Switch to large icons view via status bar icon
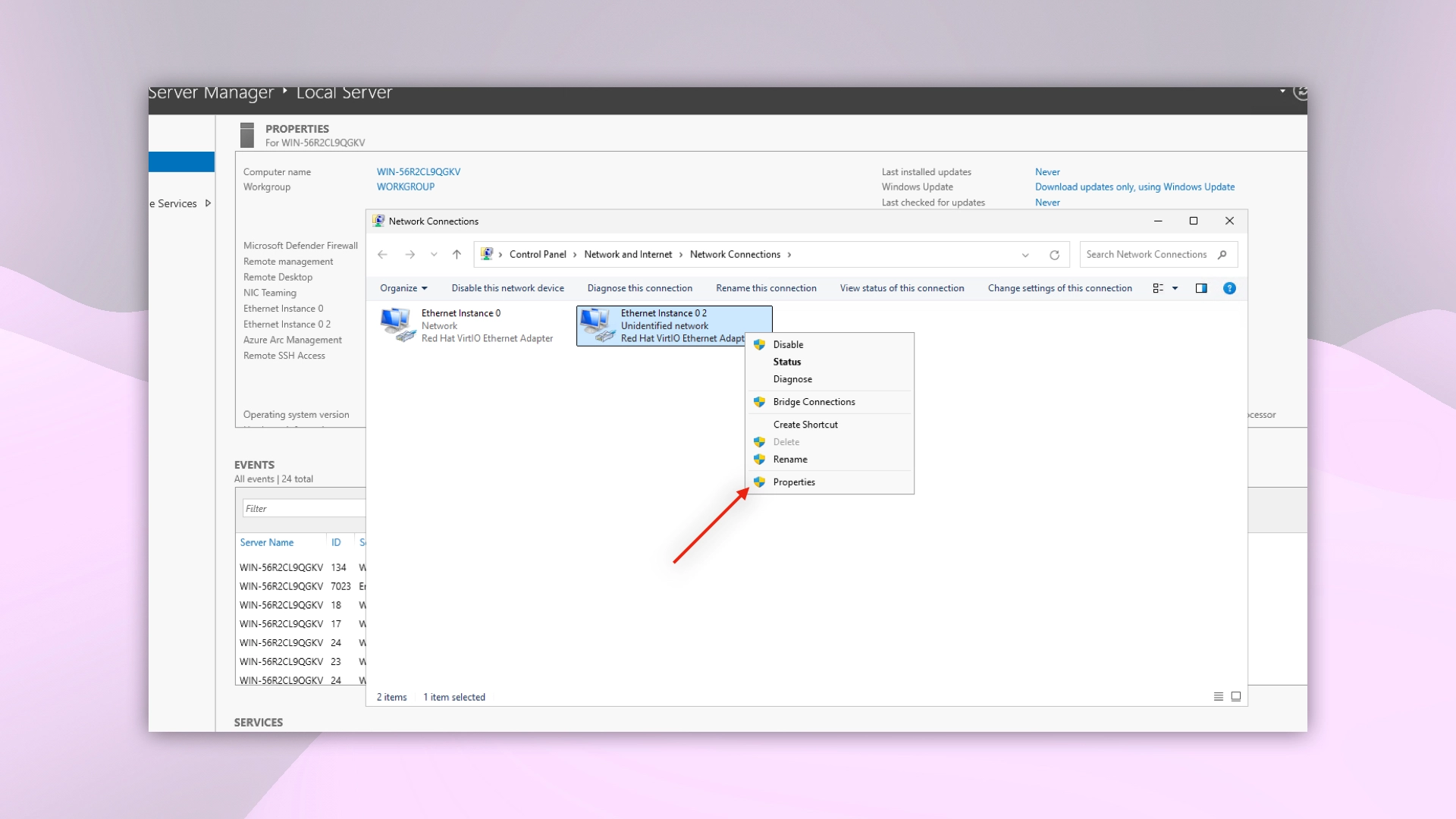 click(x=1236, y=696)
